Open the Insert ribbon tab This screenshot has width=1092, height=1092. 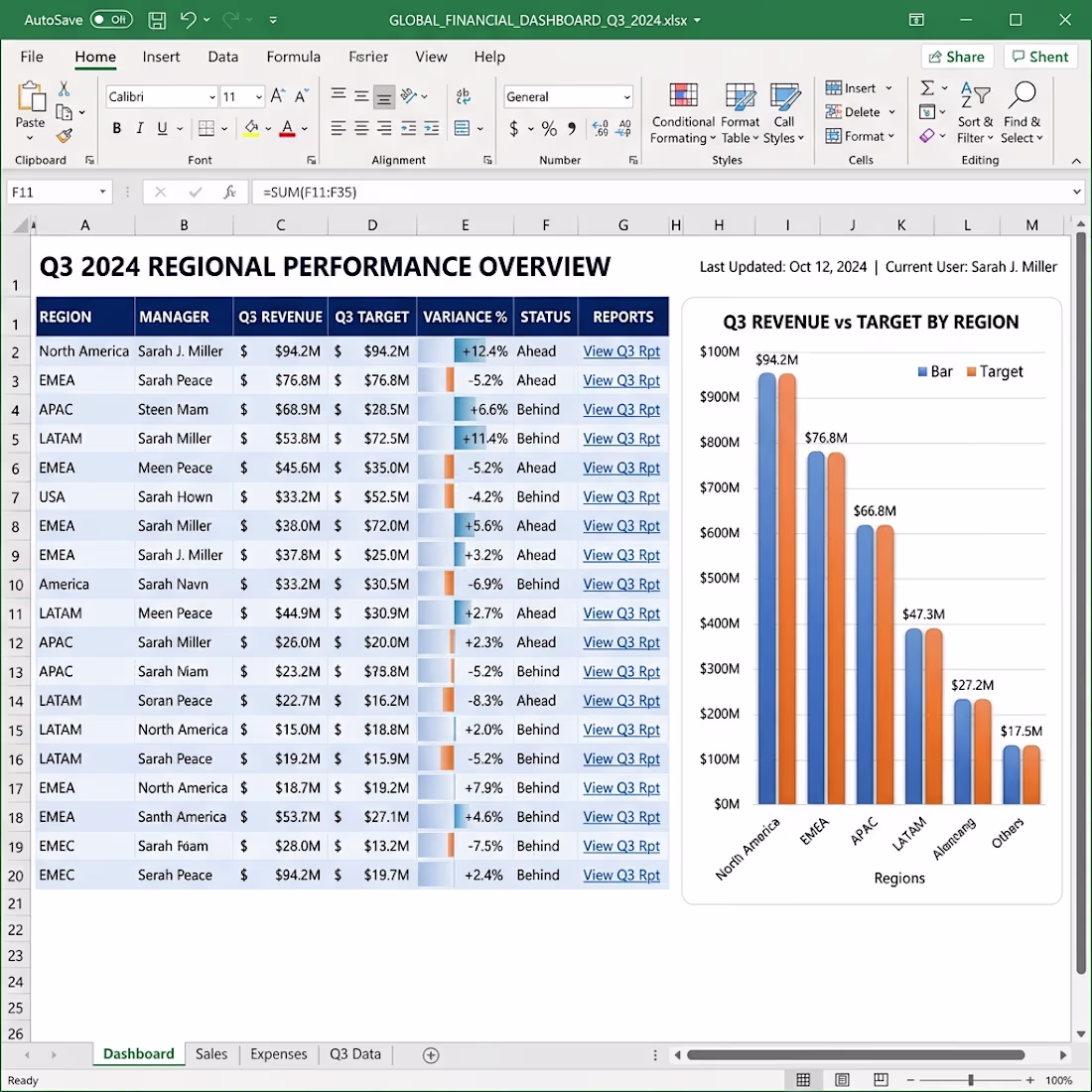(161, 57)
